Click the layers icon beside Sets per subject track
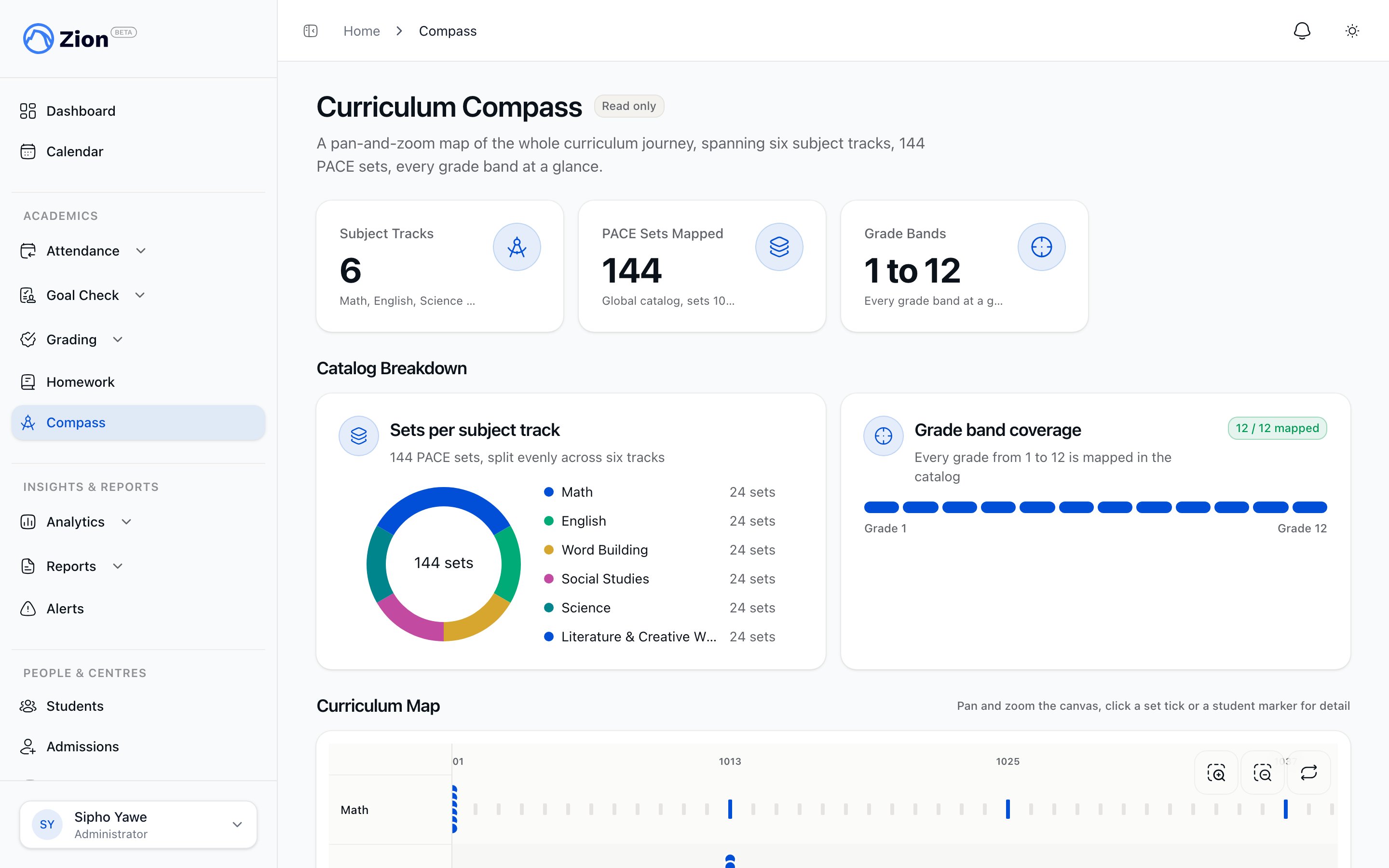Viewport: 1389px width, 868px height. tap(359, 436)
